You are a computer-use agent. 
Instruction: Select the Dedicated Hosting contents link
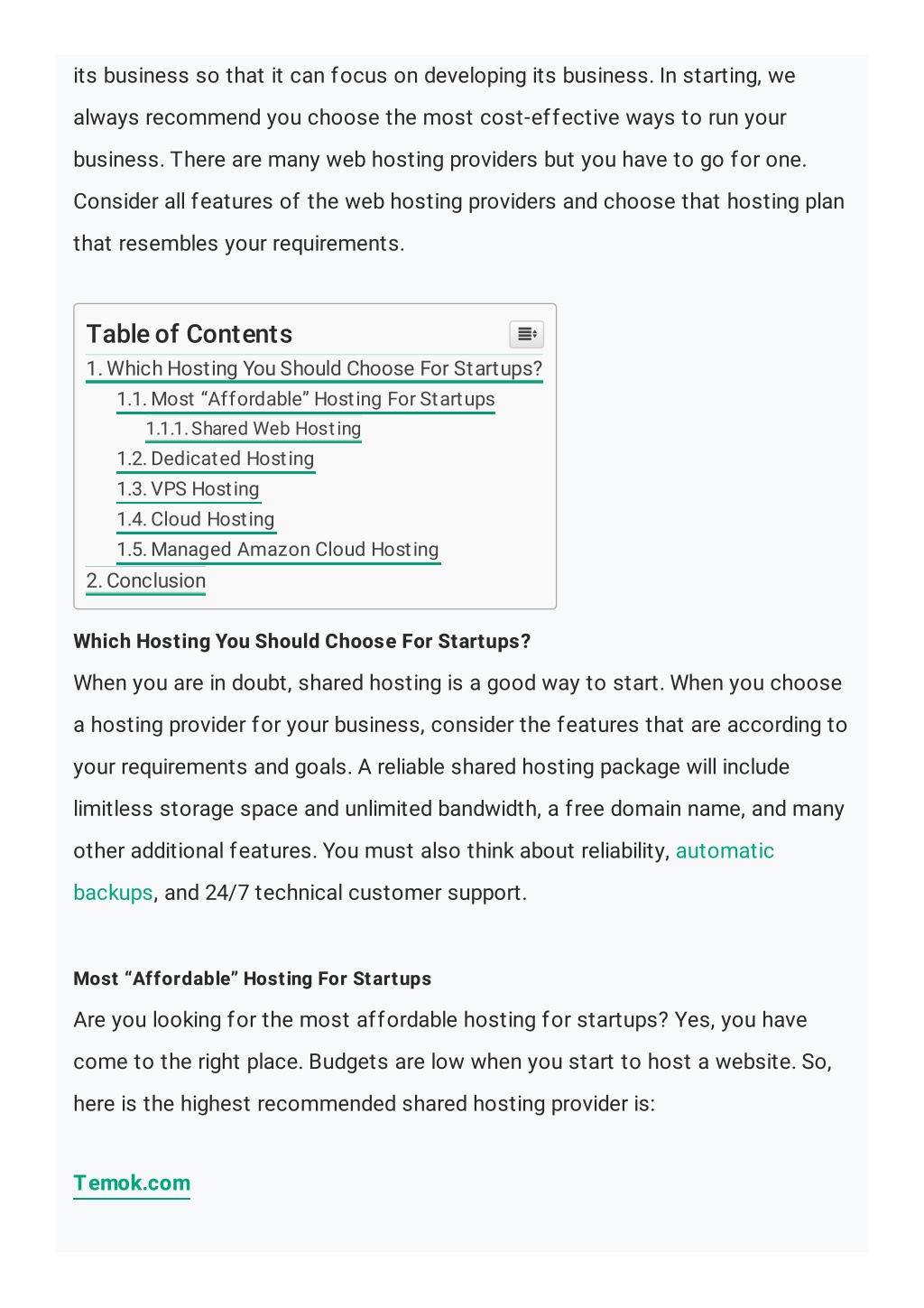click(216, 459)
